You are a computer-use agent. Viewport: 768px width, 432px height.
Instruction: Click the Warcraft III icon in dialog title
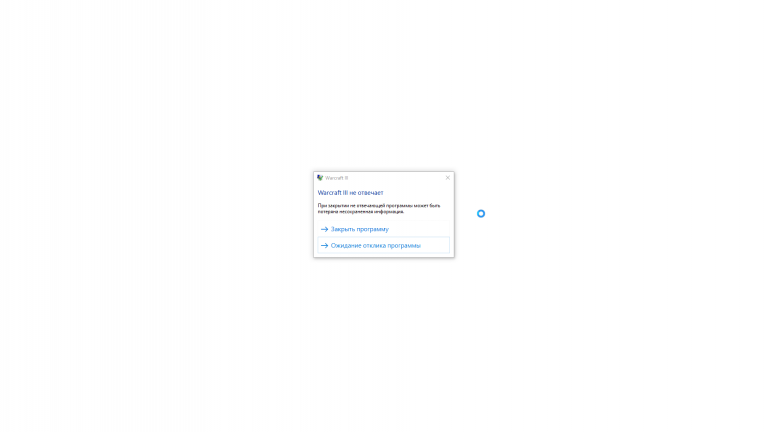coord(320,178)
